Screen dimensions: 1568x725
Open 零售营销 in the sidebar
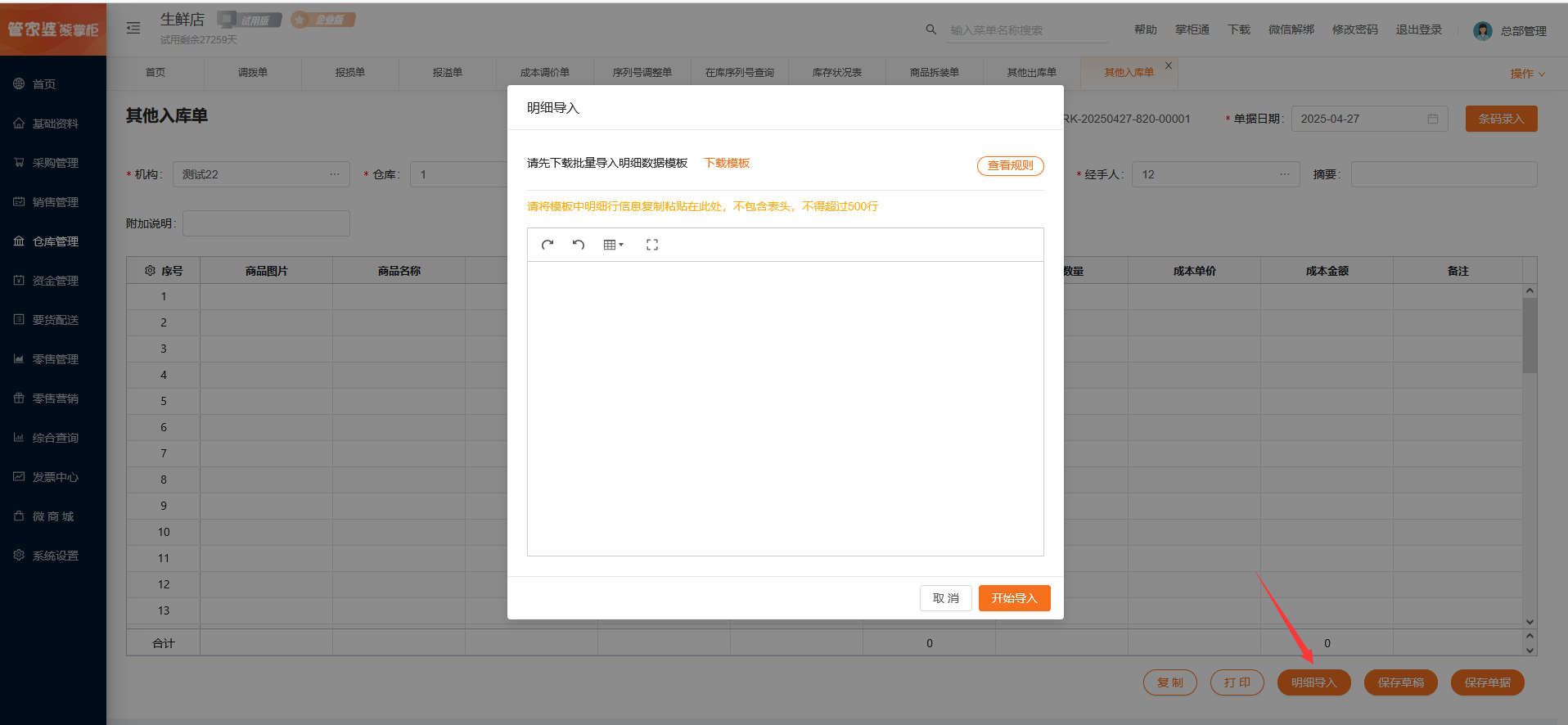(x=53, y=399)
